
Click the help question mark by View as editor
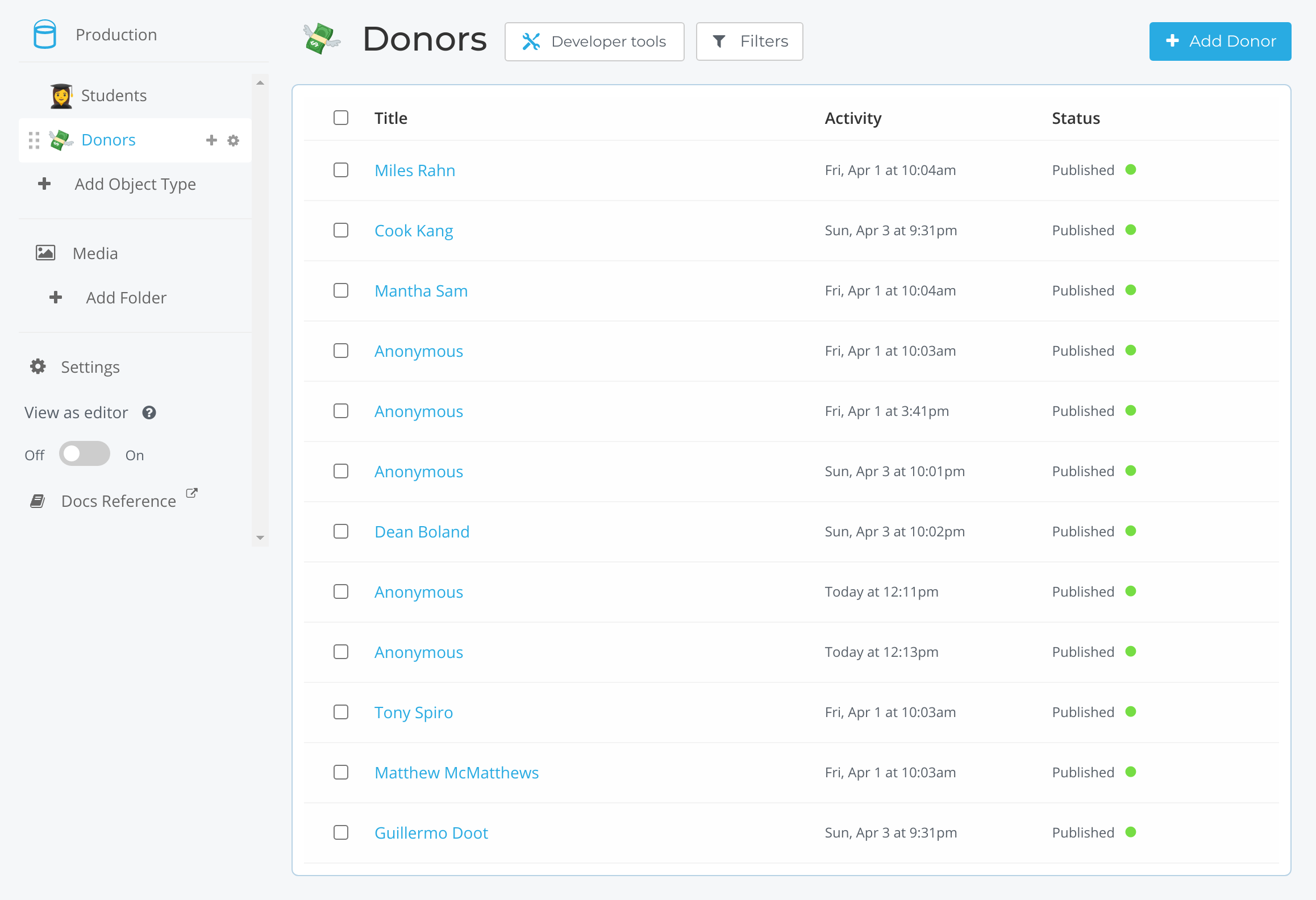(x=149, y=413)
